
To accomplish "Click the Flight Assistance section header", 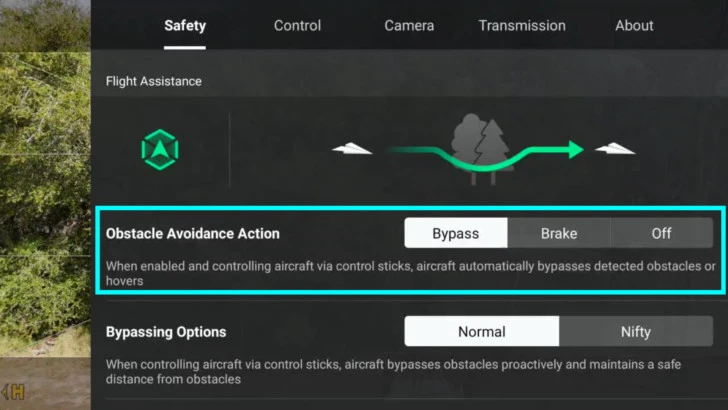I will [154, 81].
